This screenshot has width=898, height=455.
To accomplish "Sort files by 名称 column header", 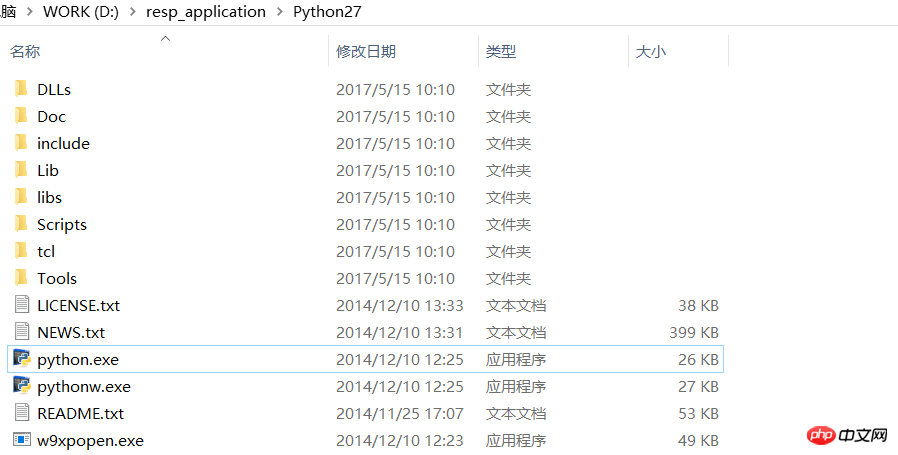I will pyautogui.click(x=25, y=52).
